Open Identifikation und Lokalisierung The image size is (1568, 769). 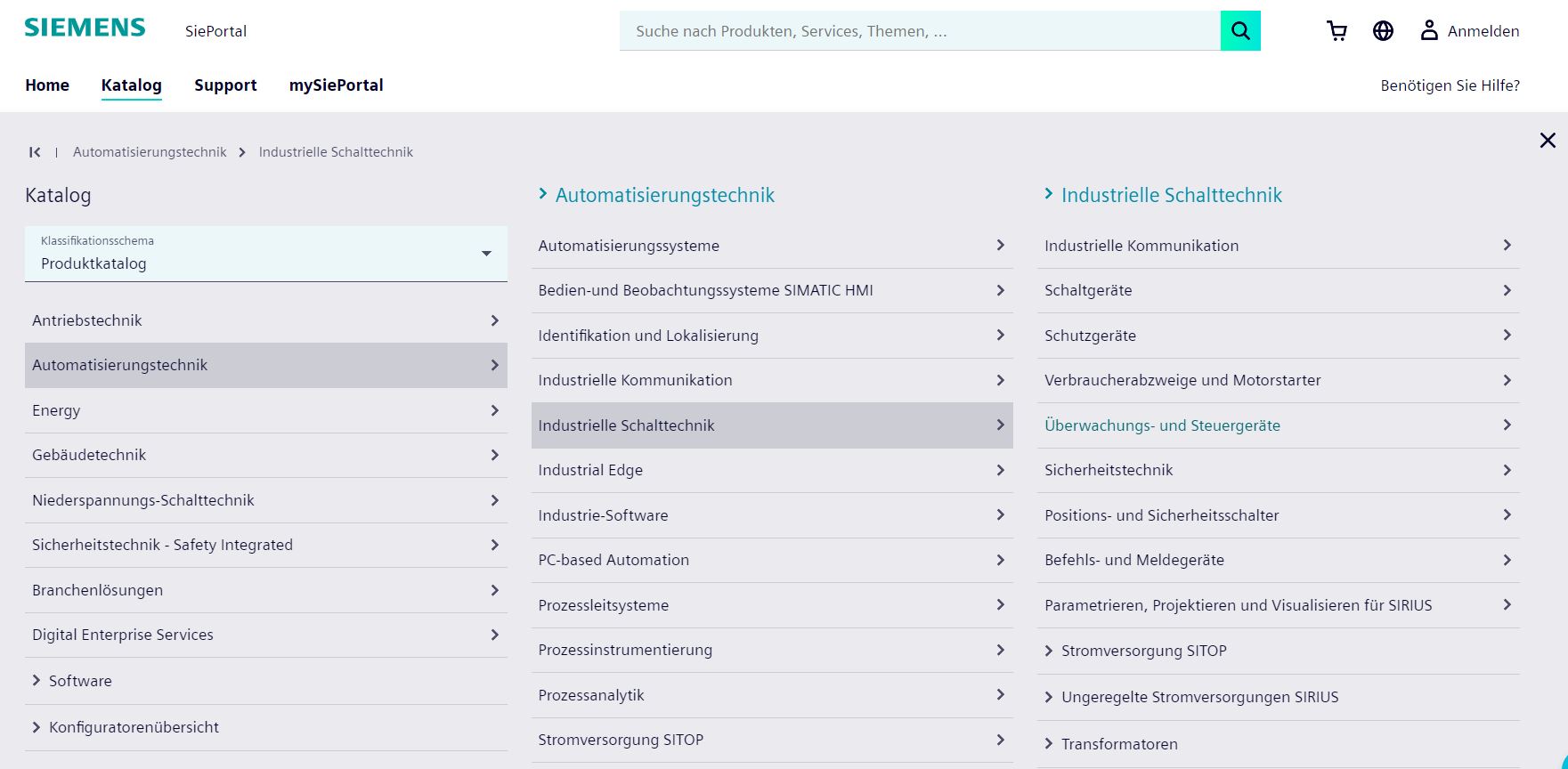[772, 336]
